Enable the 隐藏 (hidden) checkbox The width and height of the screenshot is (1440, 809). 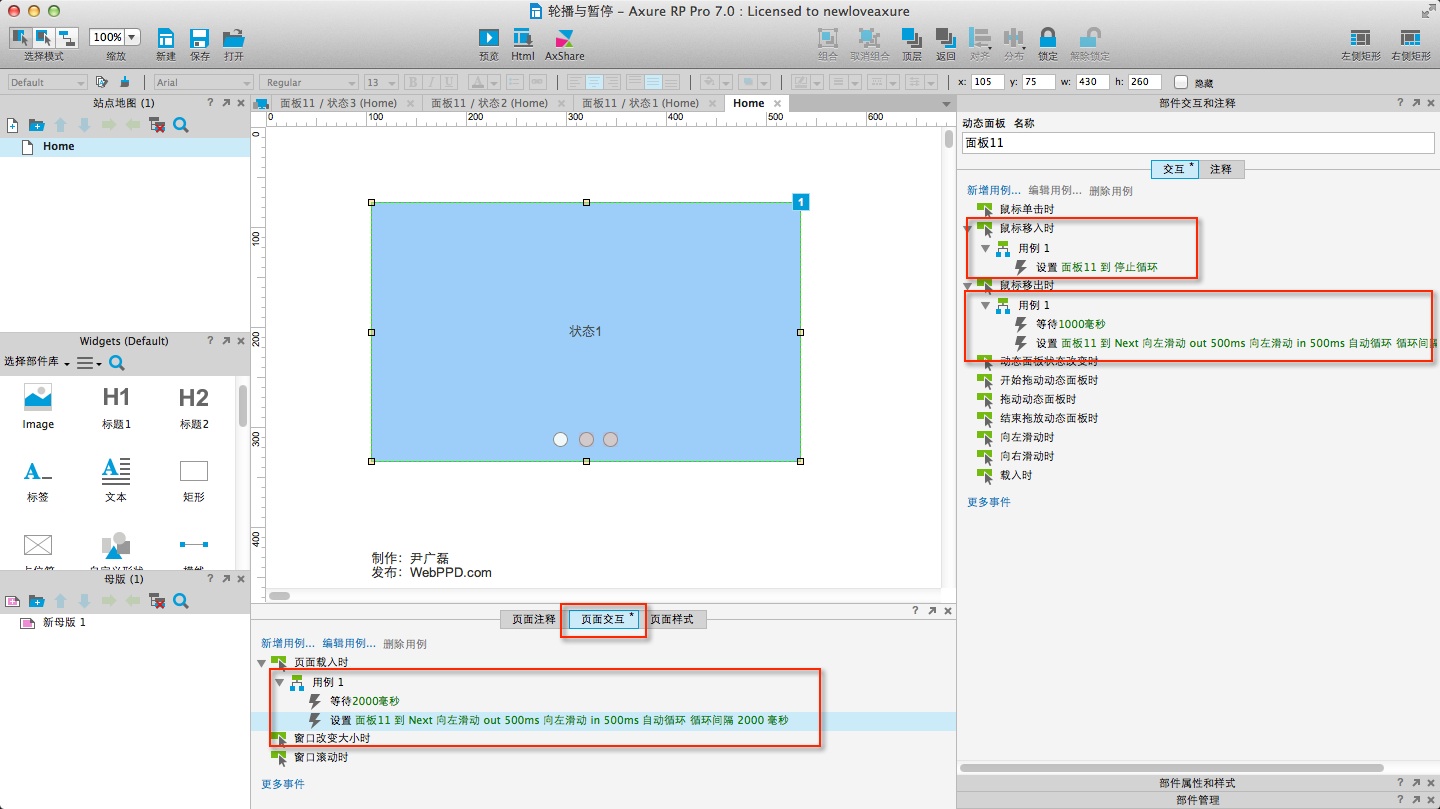1181,82
